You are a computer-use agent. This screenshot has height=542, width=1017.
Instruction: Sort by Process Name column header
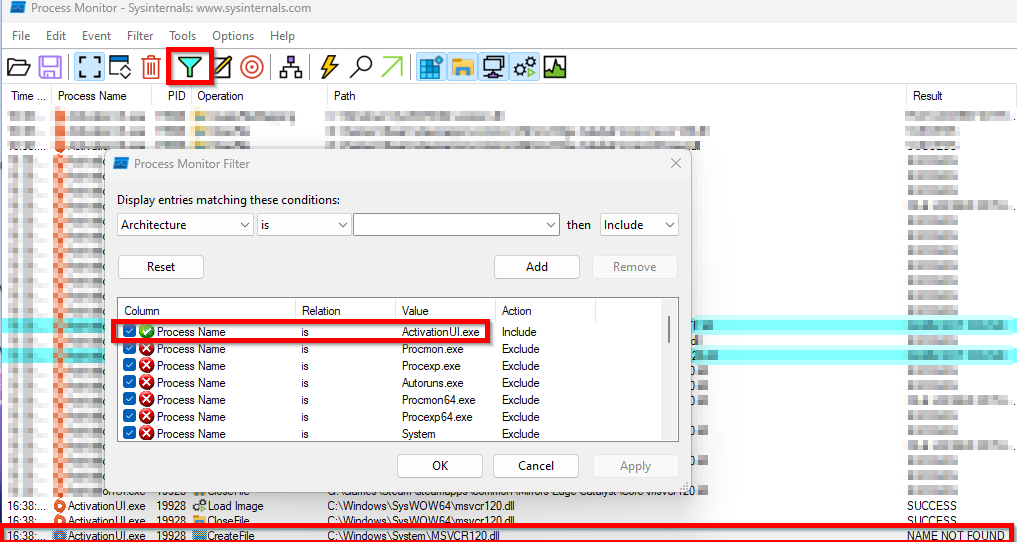pyautogui.click(x=92, y=96)
